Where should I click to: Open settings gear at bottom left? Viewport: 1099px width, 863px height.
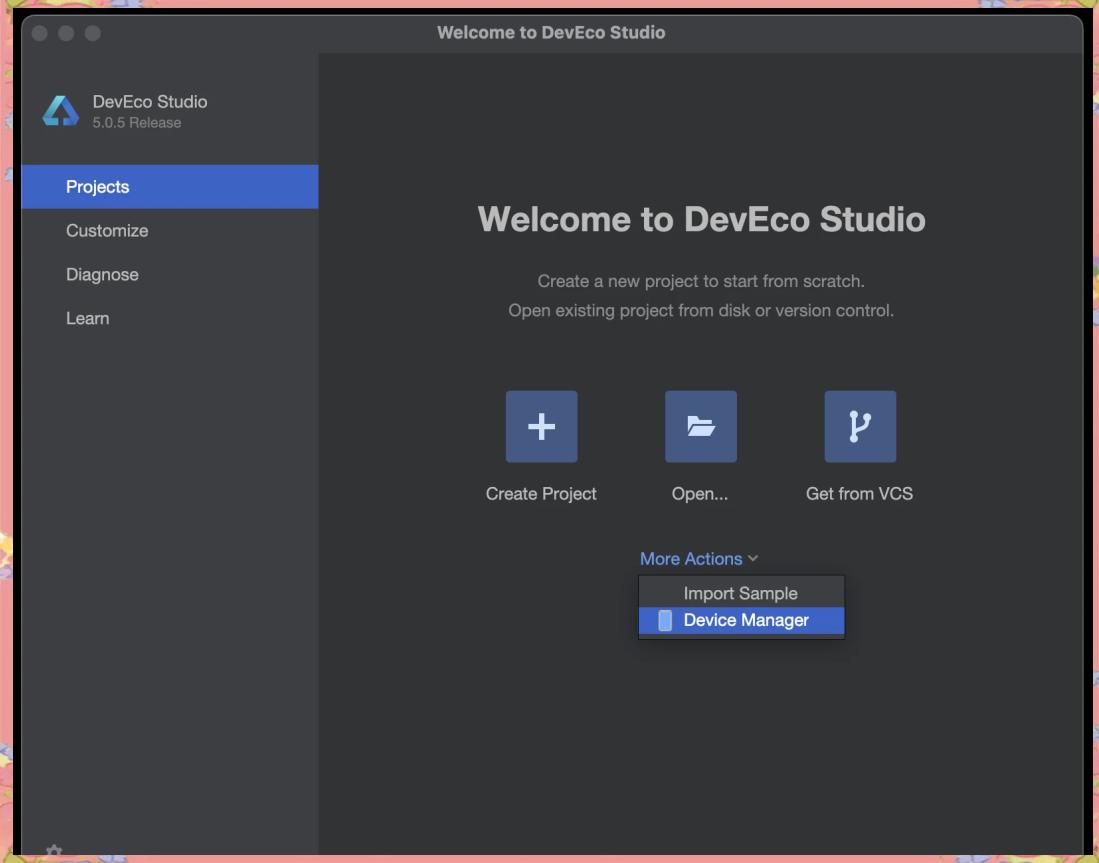[x=54, y=852]
